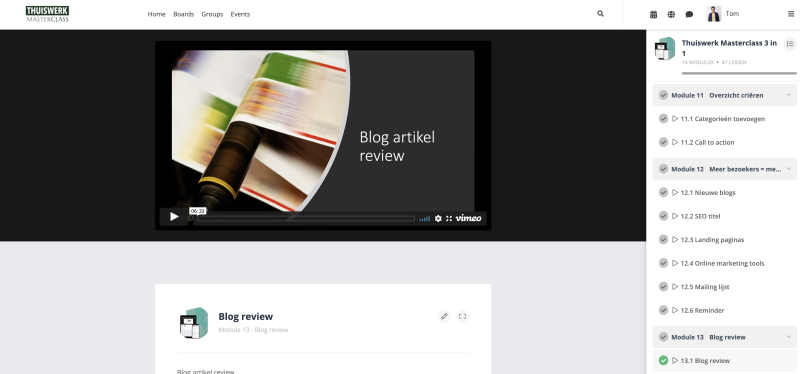Click the course thumbnail in sidebar
800x374 pixels.
tap(665, 49)
